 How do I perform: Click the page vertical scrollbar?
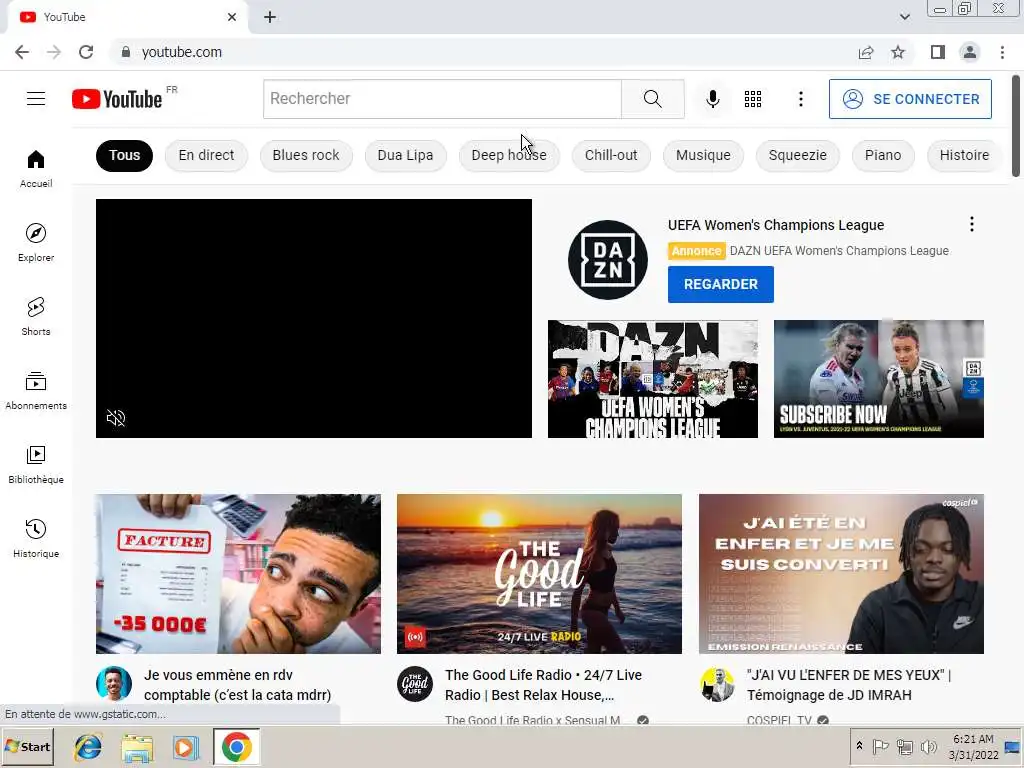click(x=1016, y=125)
